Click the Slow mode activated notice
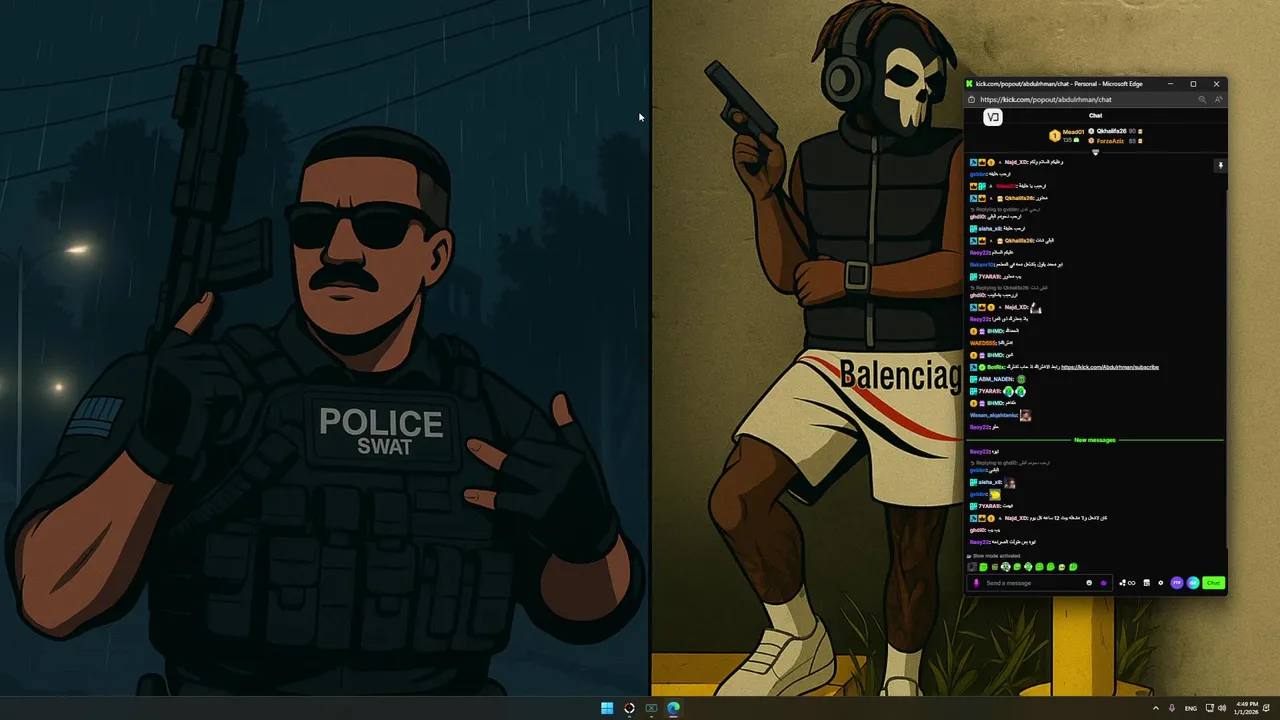 [x=996, y=556]
